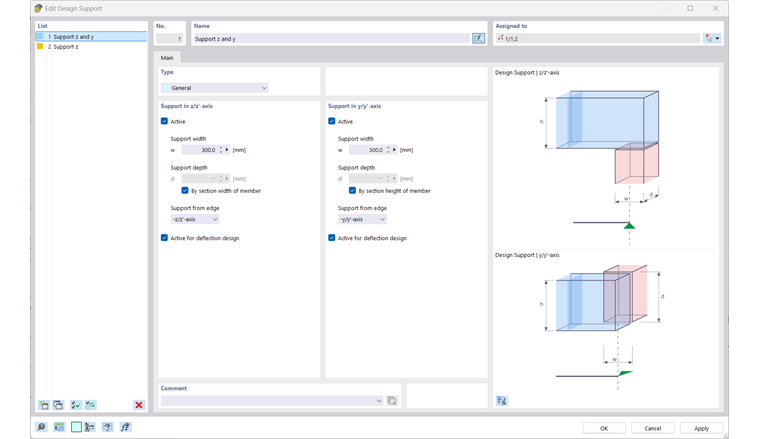This screenshot has width=760, height=439.
Task: Click the OK button
Action: point(604,428)
